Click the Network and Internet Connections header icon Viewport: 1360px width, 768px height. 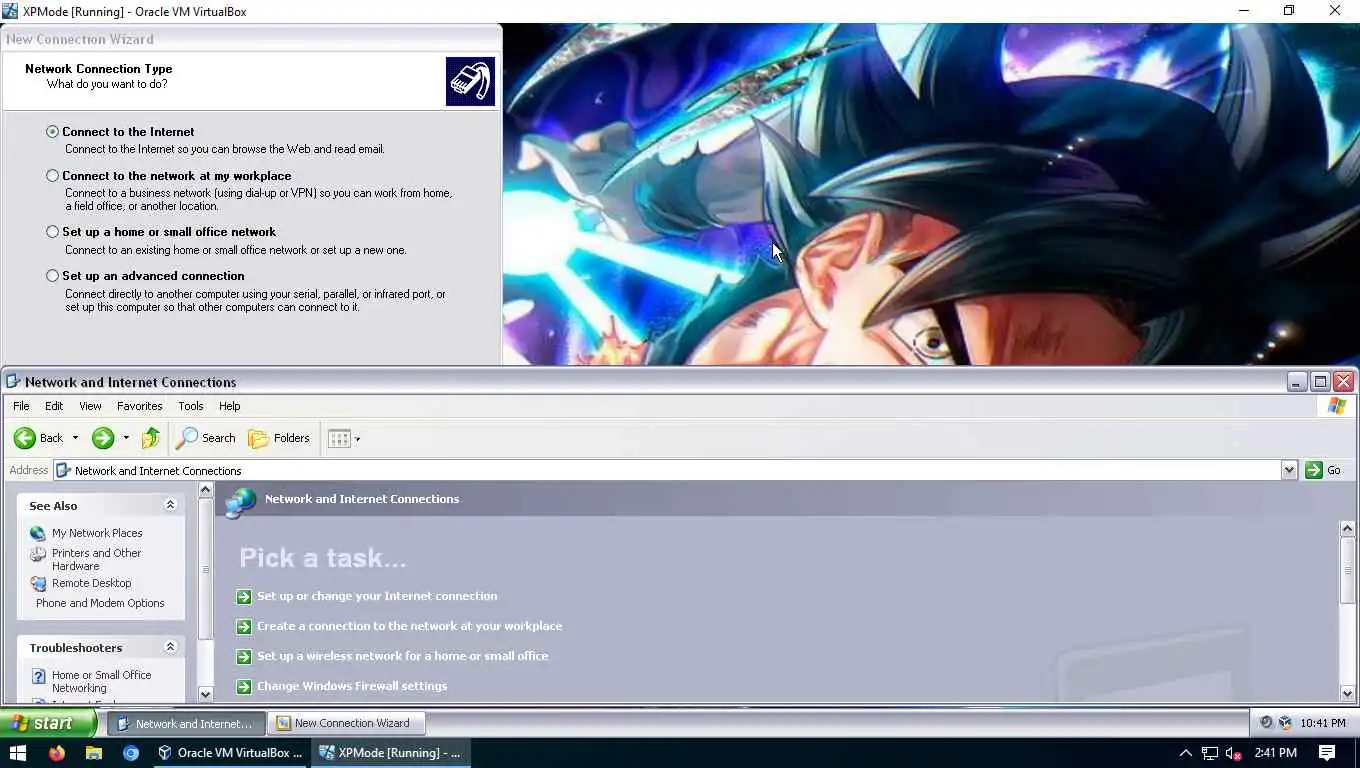click(x=240, y=502)
